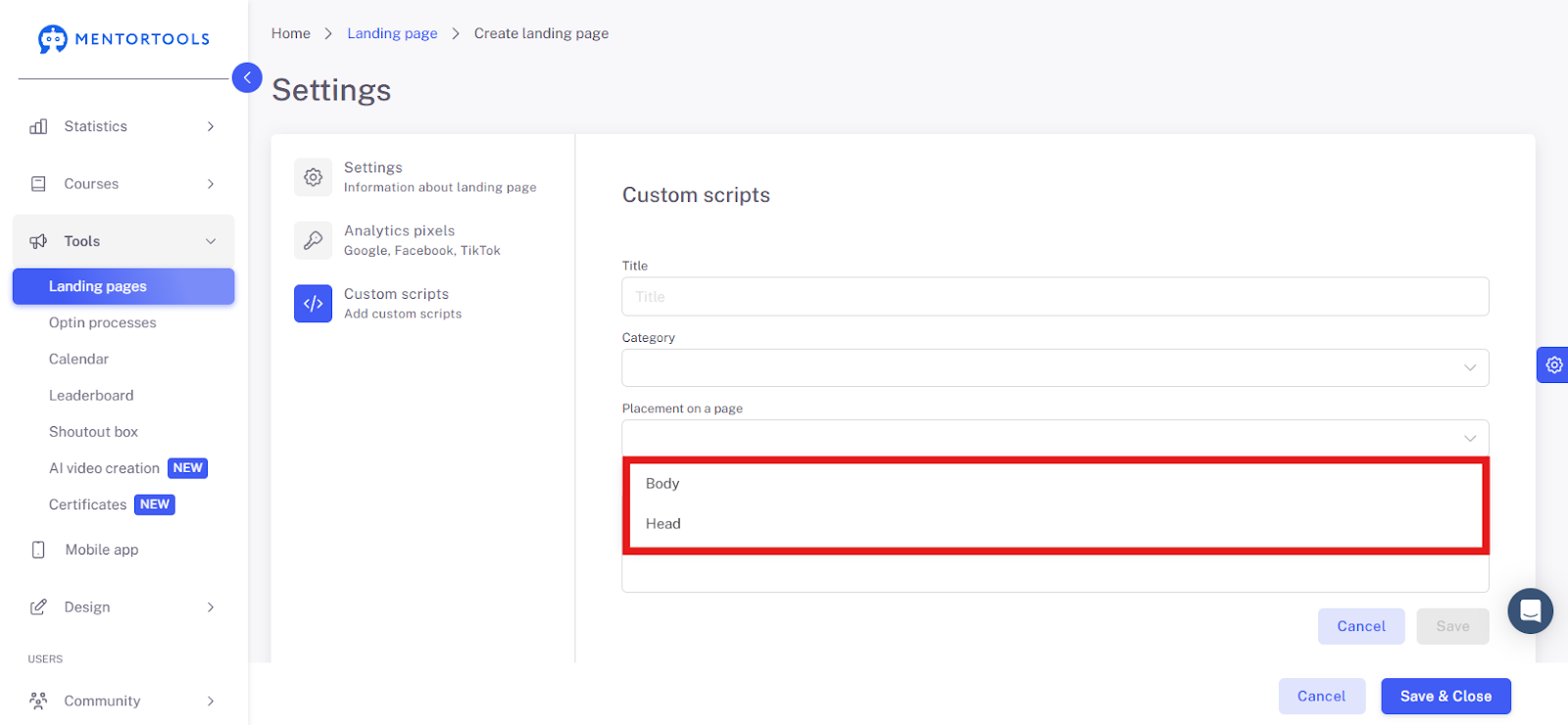Go to Landing page breadcrumb link
The image size is (1568, 725).
click(392, 33)
